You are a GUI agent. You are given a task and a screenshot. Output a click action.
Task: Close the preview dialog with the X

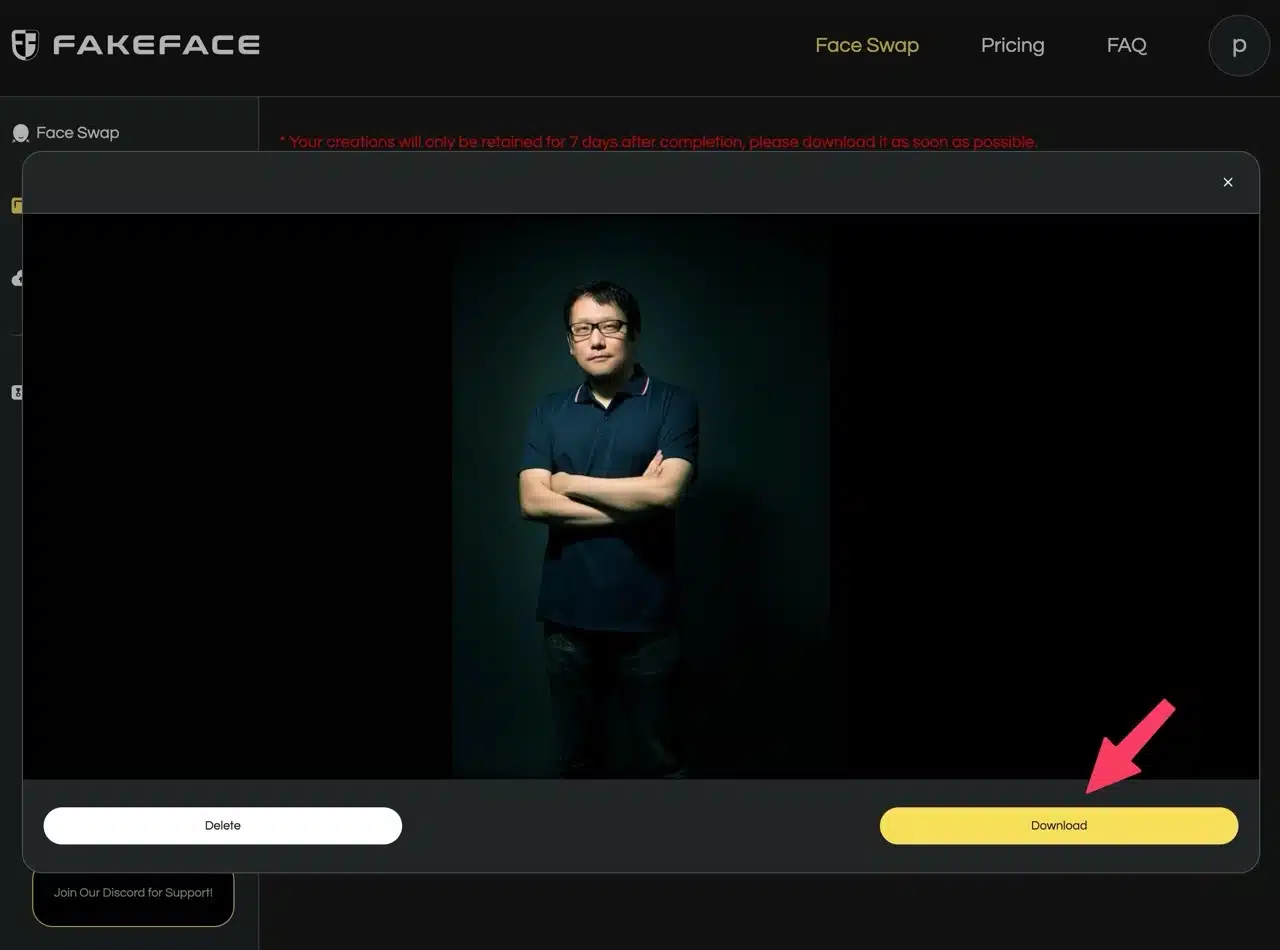click(1228, 182)
